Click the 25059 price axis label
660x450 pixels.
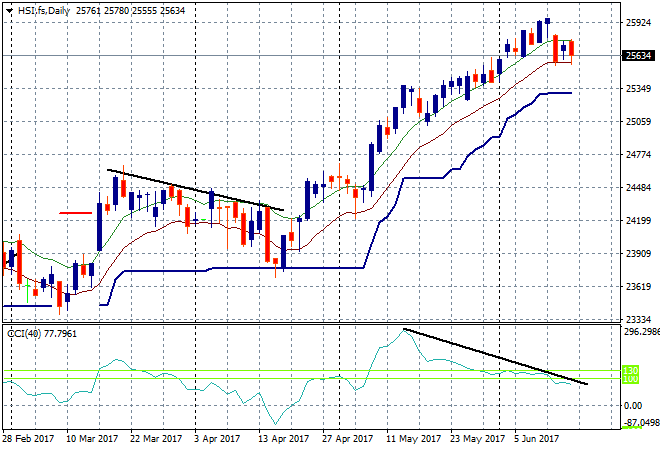click(x=639, y=122)
